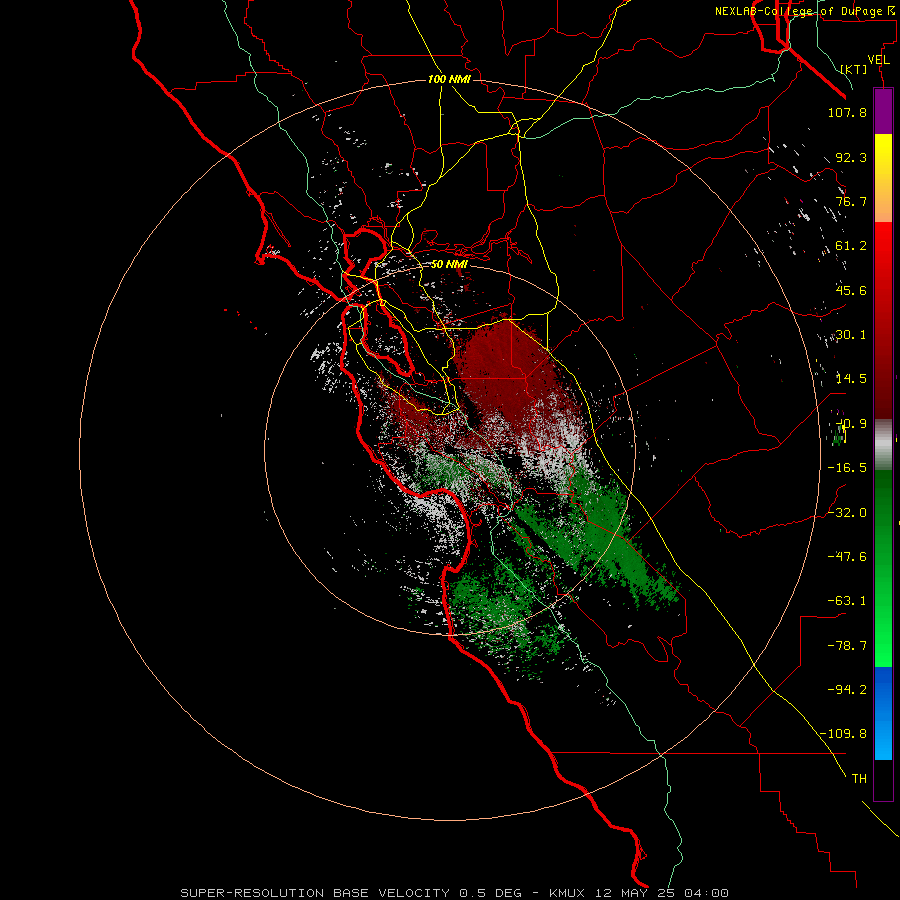This screenshot has height=900, width=900.
Task: Click the 92.3 velocity scale value
Action: 851,157
